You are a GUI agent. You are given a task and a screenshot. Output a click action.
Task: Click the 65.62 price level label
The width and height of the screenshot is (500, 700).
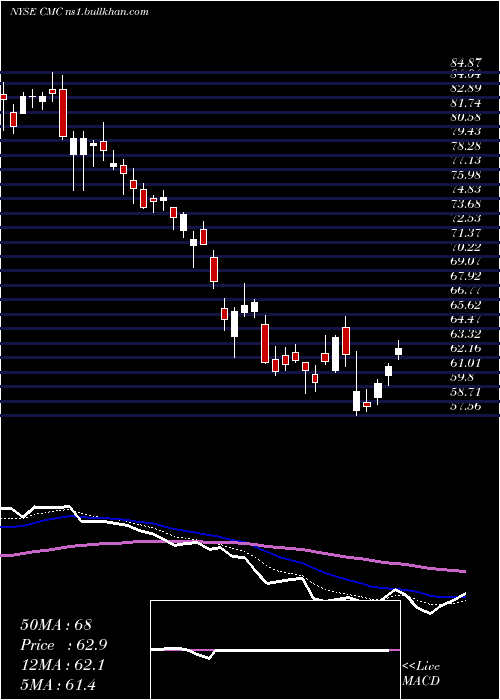pos(465,305)
